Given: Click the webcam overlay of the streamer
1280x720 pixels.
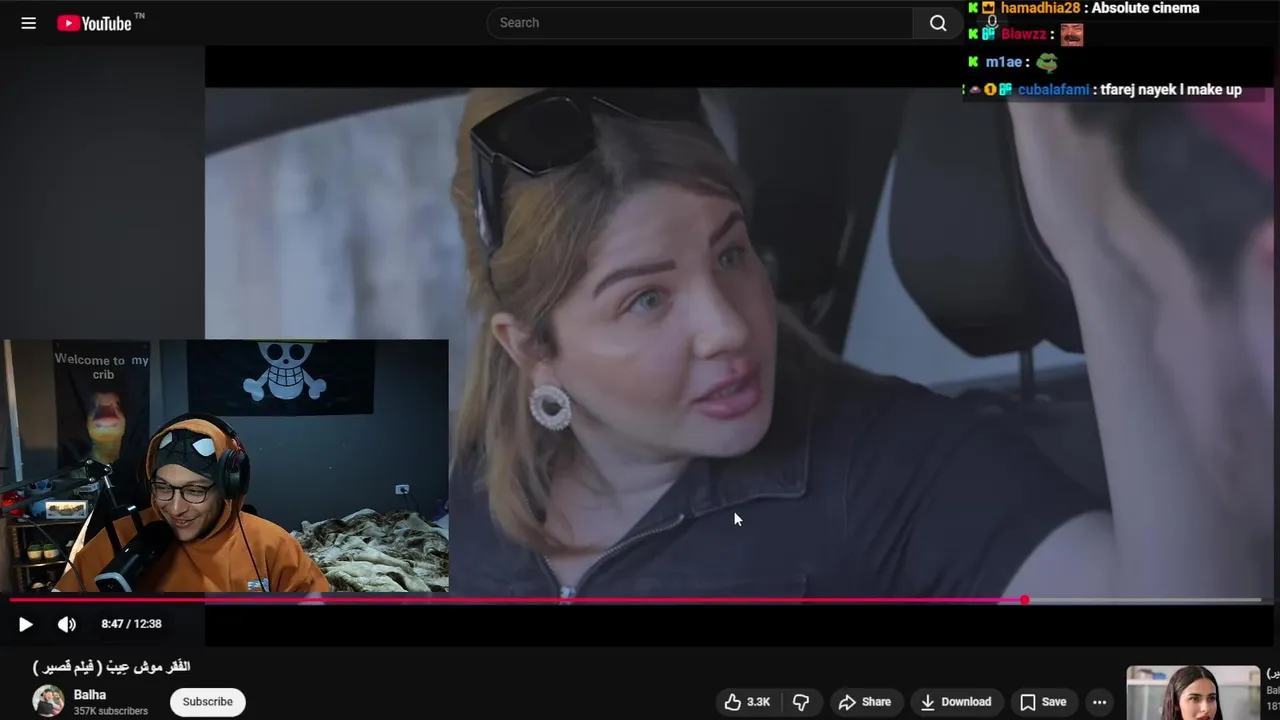Looking at the screenshot, I should click(x=225, y=466).
